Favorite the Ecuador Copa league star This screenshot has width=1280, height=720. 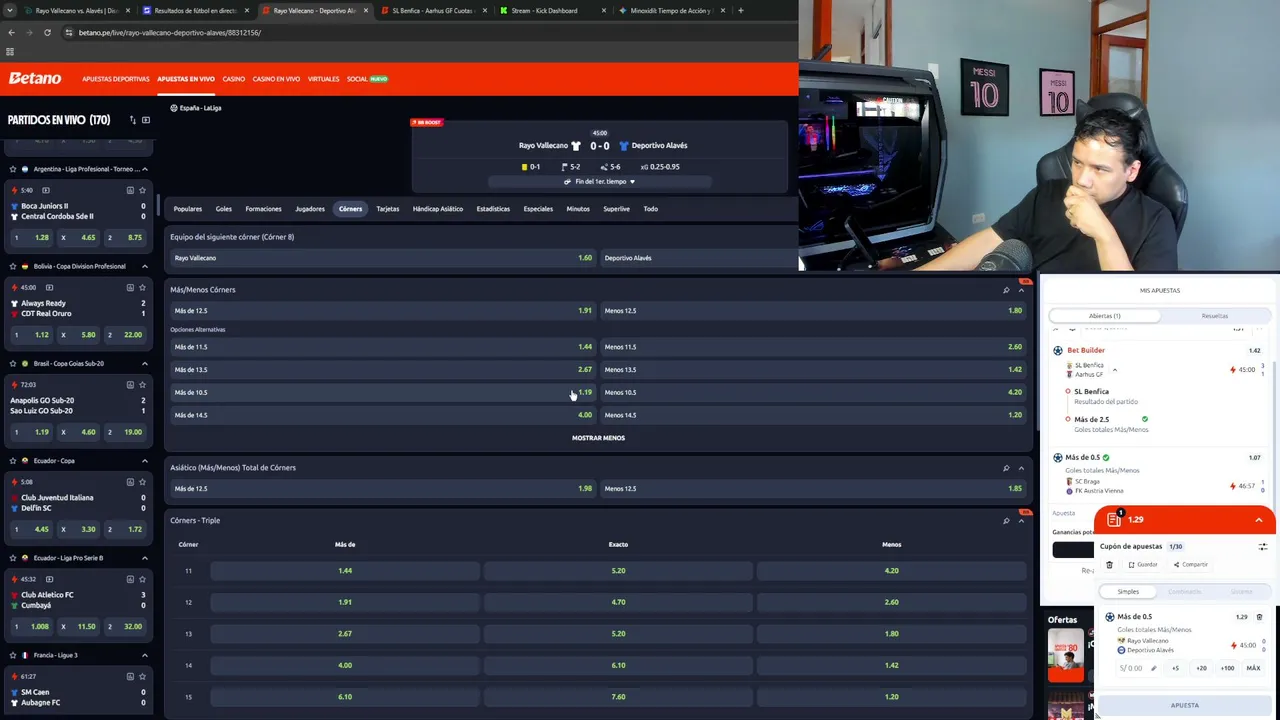tap(12, 461)
